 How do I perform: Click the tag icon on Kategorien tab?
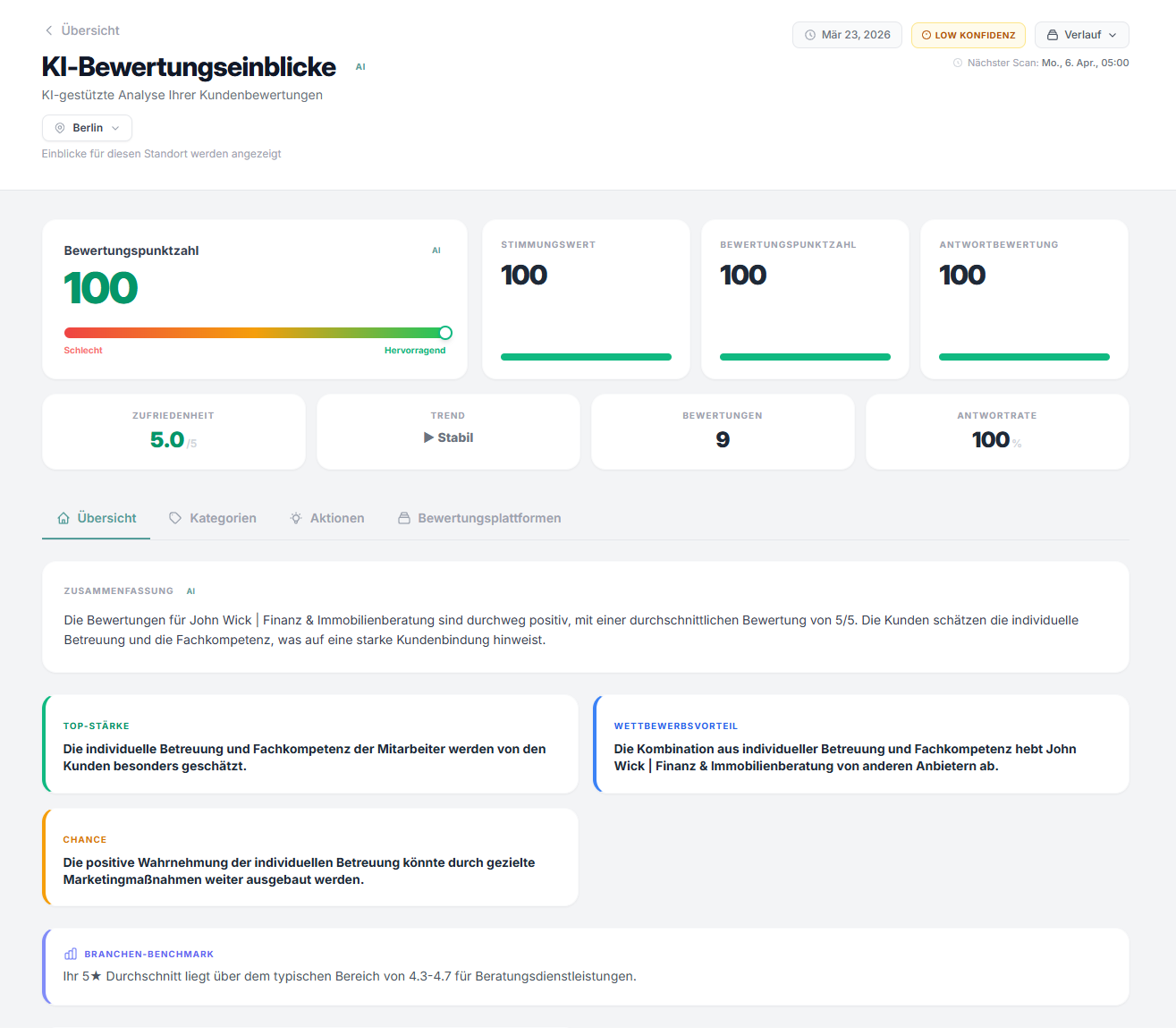175,518
